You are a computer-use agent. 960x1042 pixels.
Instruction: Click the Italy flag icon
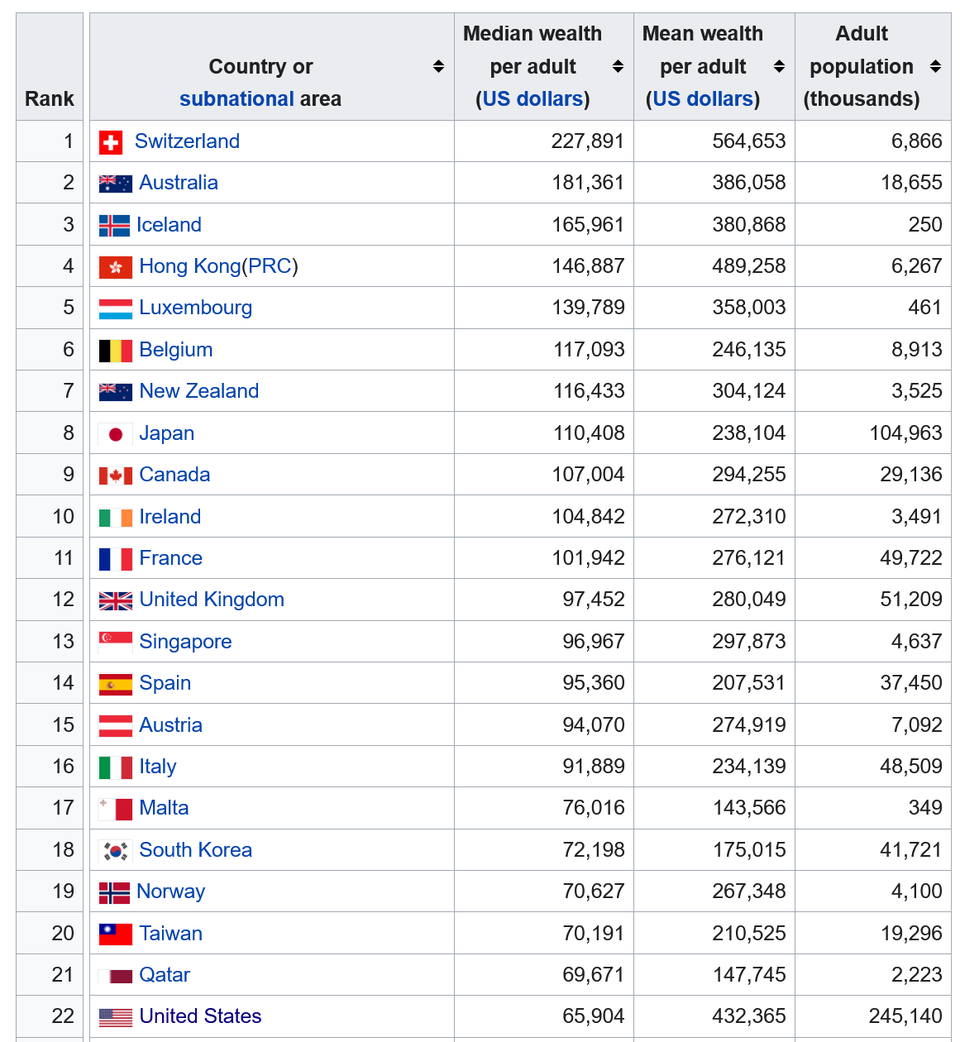115,768
